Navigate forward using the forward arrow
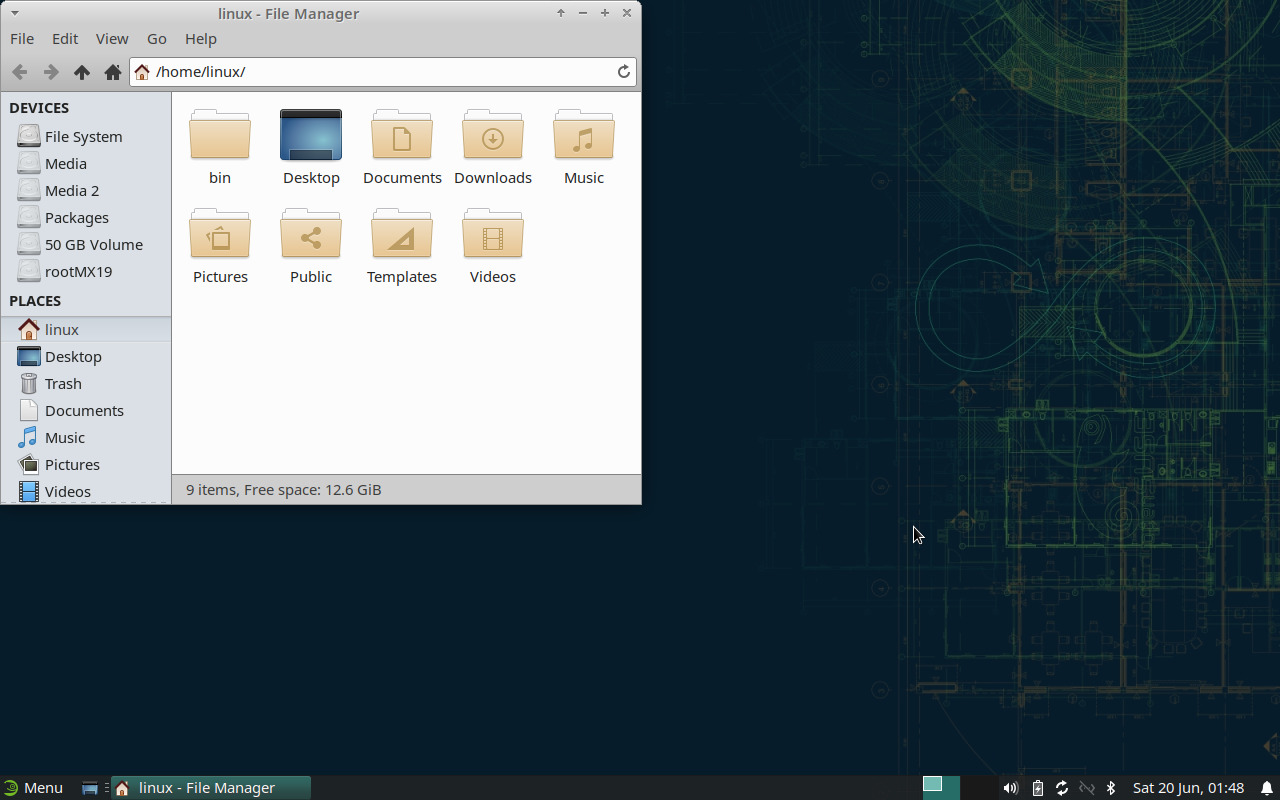 tap(50, 71)
